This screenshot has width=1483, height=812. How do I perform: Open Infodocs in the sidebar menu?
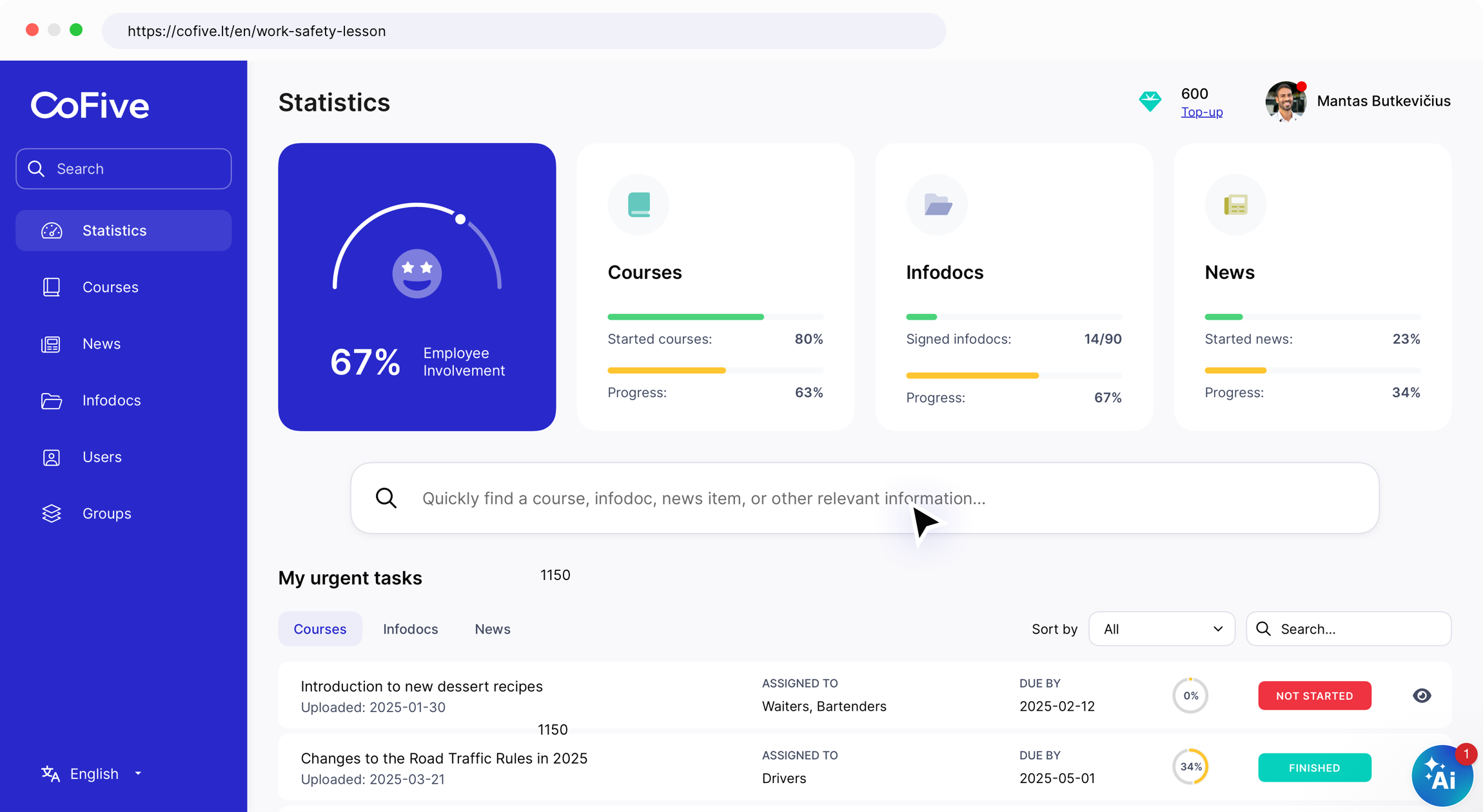[111, 400]
